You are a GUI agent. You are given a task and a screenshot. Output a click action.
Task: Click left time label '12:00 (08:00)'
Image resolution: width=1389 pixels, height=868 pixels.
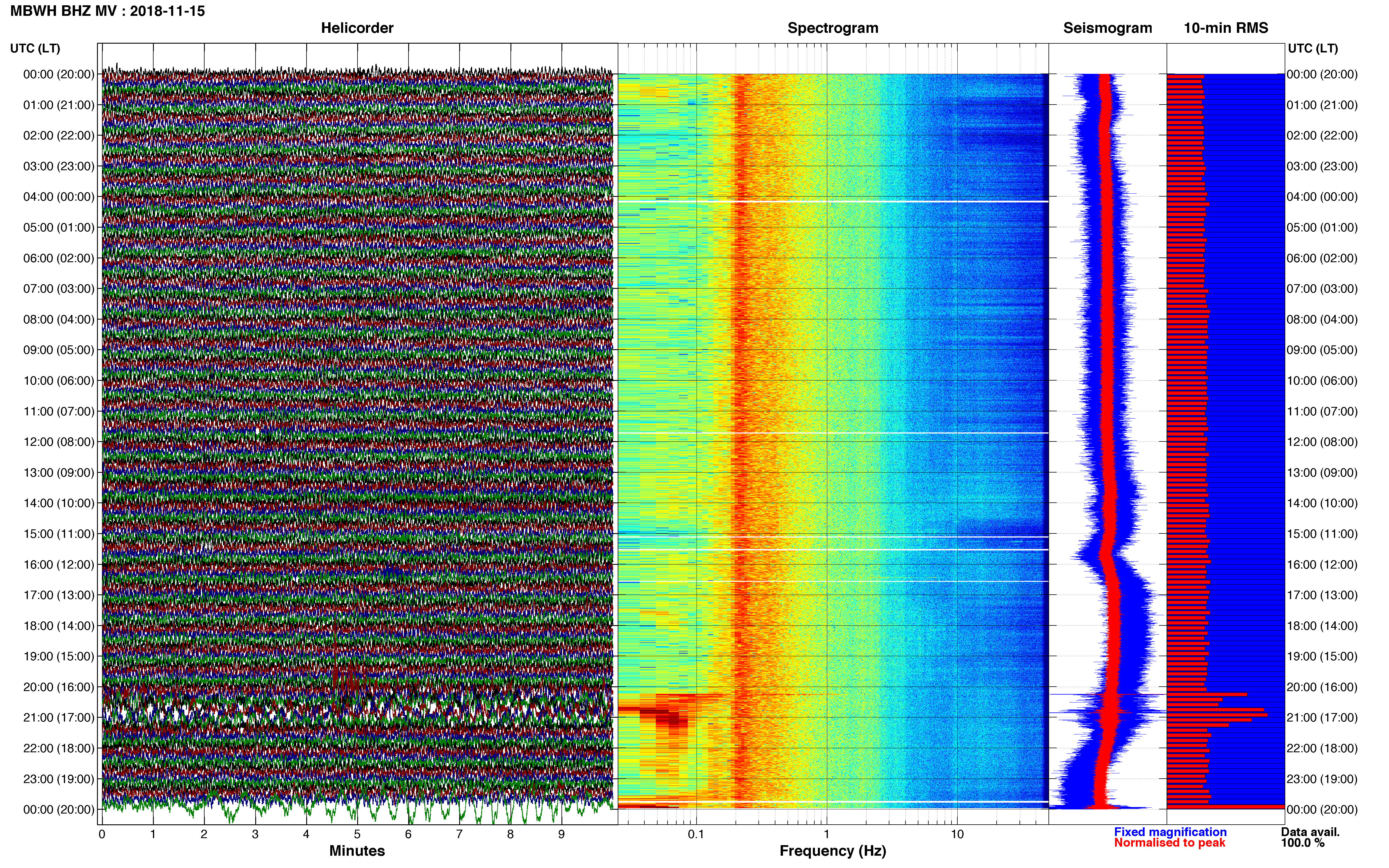[x=59, y=442]
